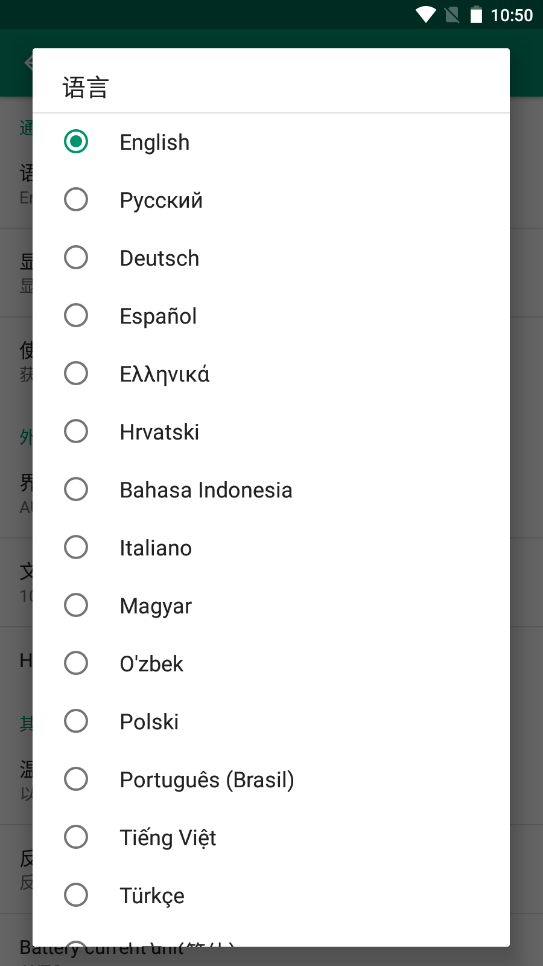
Task: Tap the Wi-Fi status bar icon
Action: tap(426, 15)
